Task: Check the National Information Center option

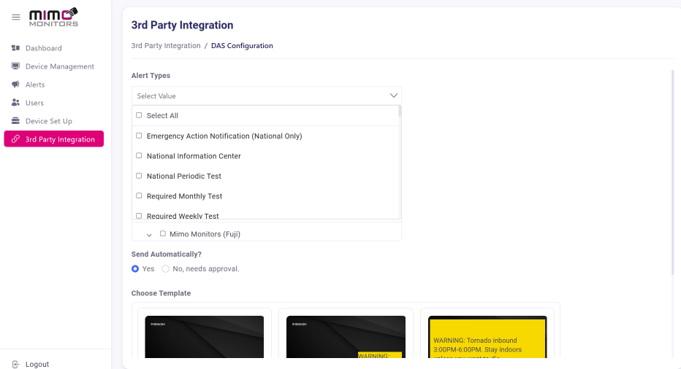Action: tap(139, 155)
